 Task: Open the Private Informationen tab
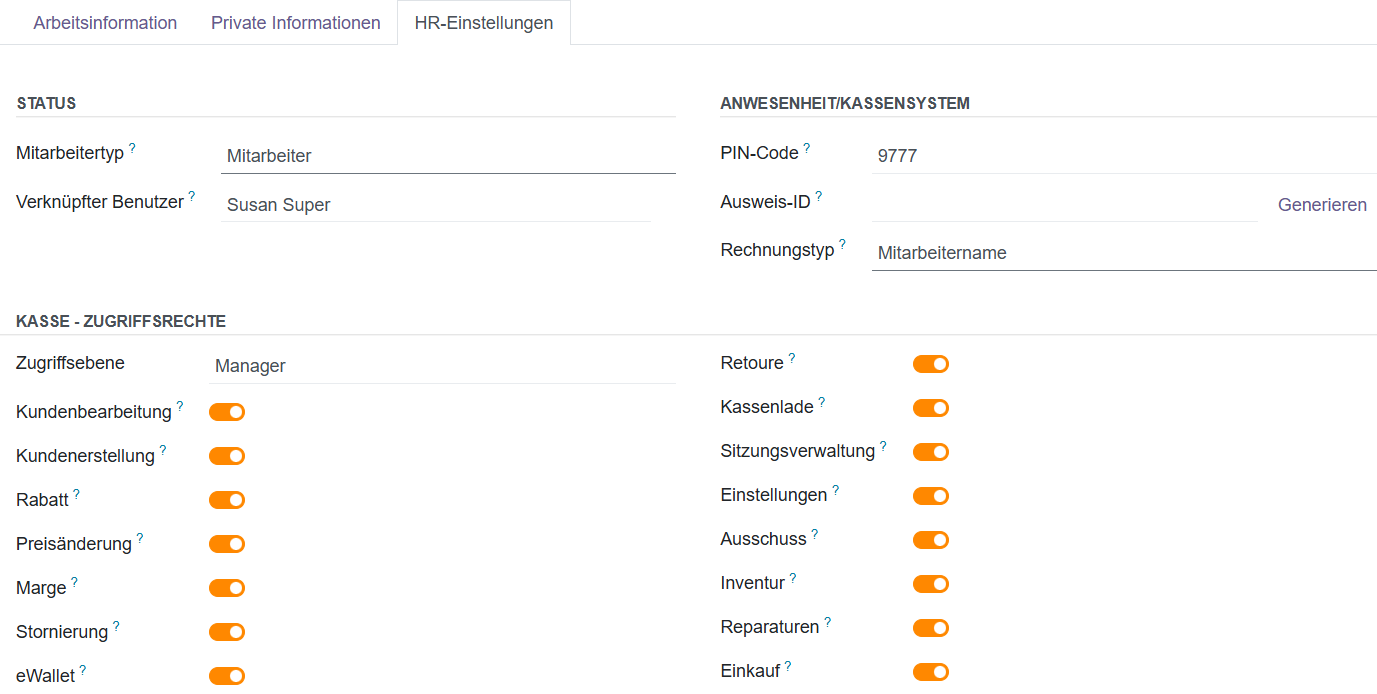[295, 23]
